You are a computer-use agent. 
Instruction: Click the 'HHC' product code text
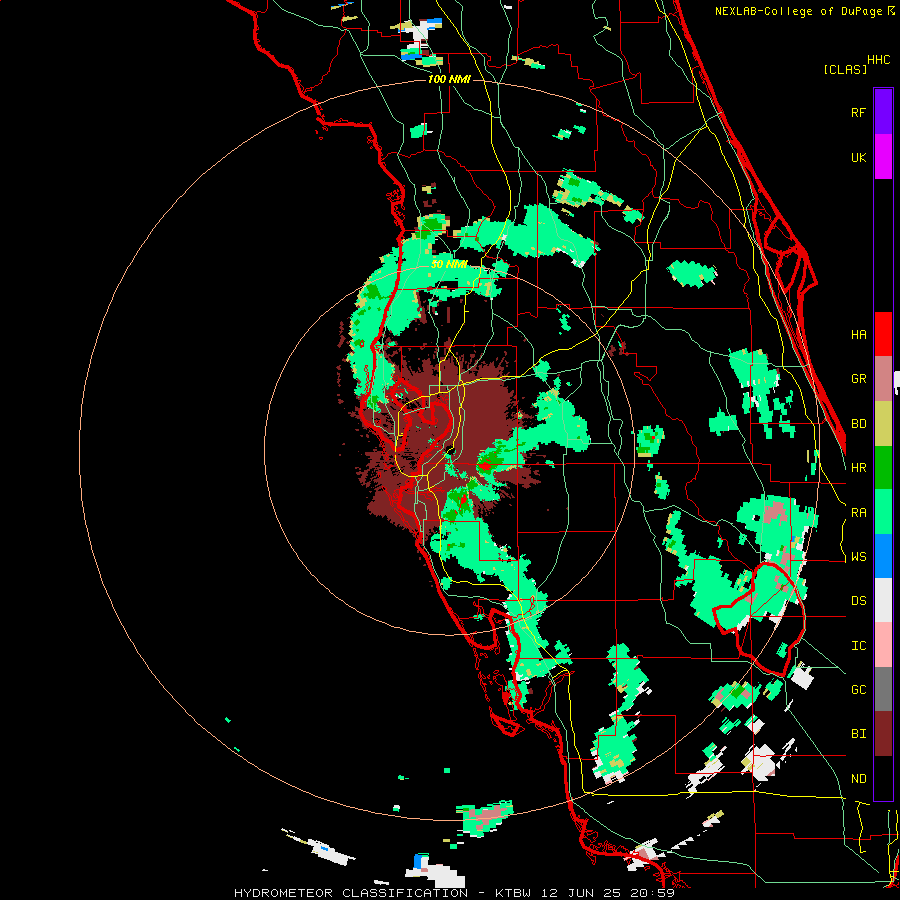pos(878,60)
